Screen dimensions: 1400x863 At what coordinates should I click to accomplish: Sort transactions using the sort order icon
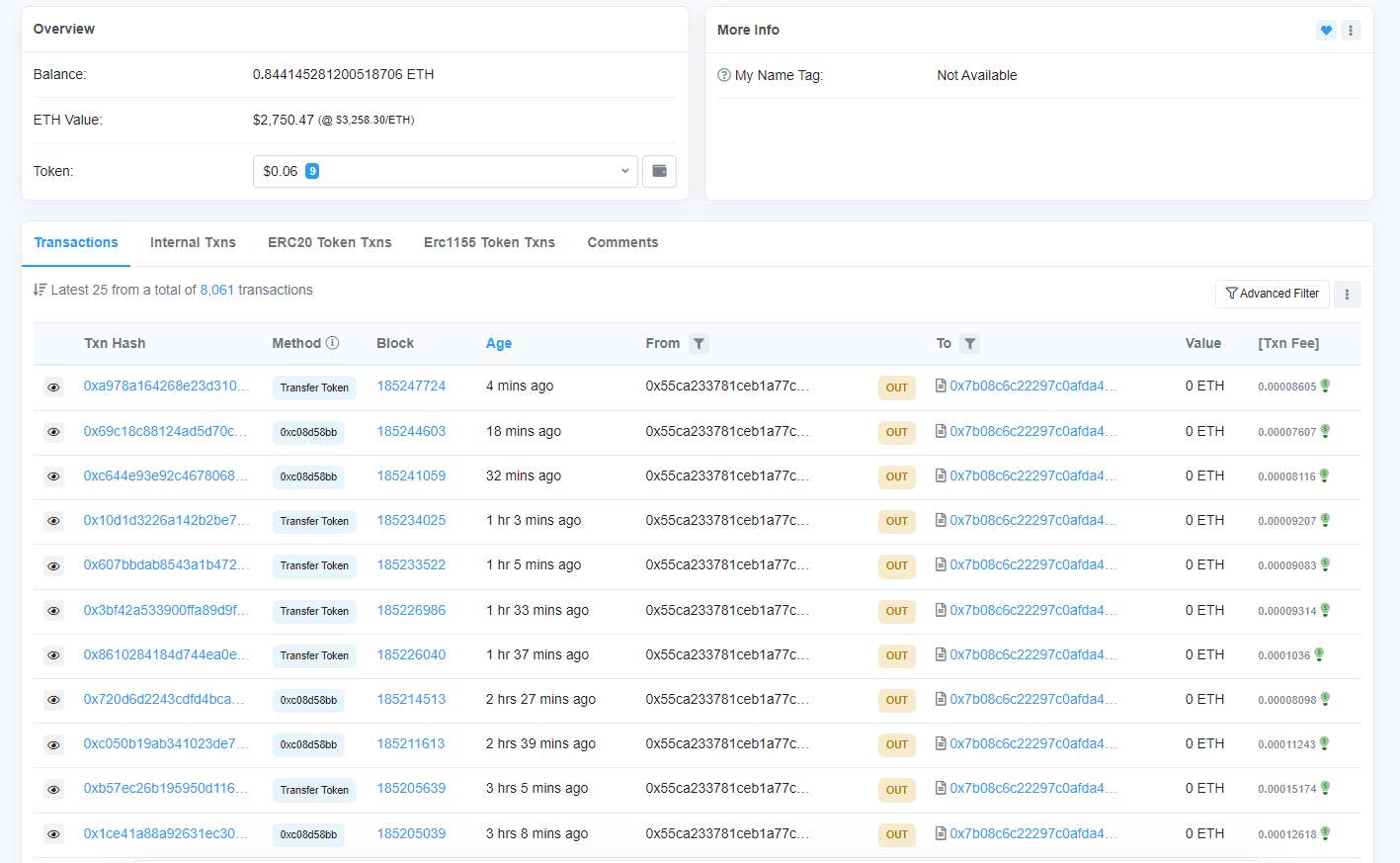coord(40,290)
